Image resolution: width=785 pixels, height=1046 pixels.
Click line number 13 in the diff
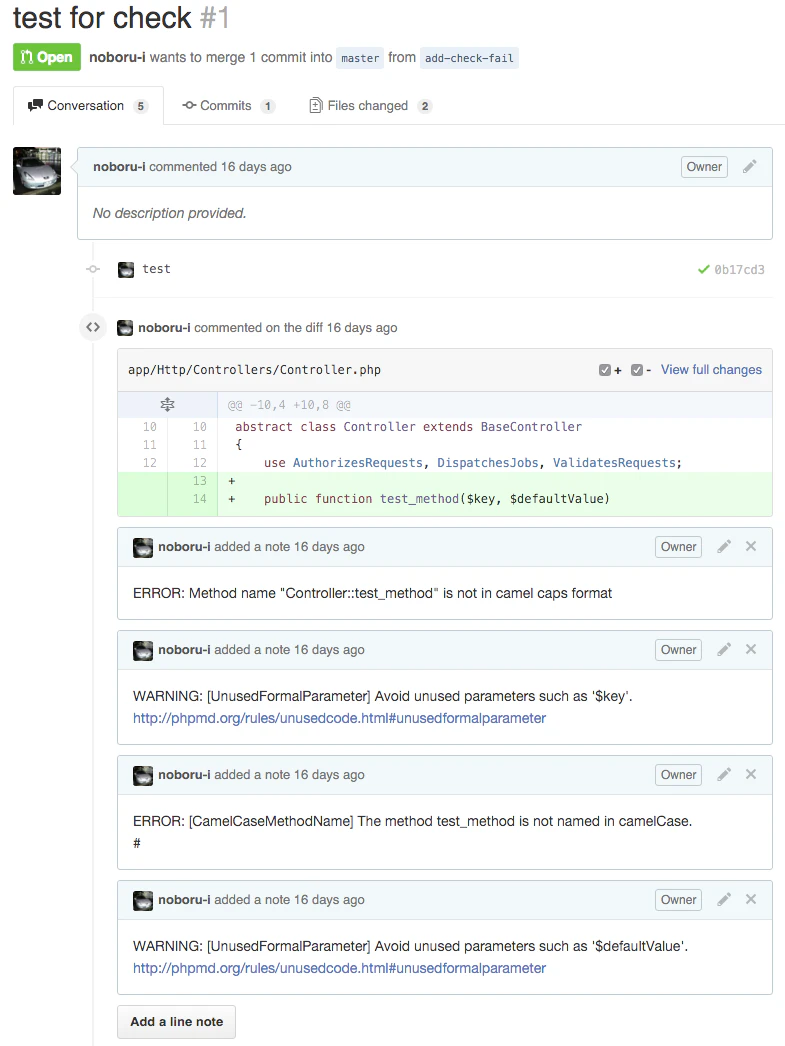(199, 480)
